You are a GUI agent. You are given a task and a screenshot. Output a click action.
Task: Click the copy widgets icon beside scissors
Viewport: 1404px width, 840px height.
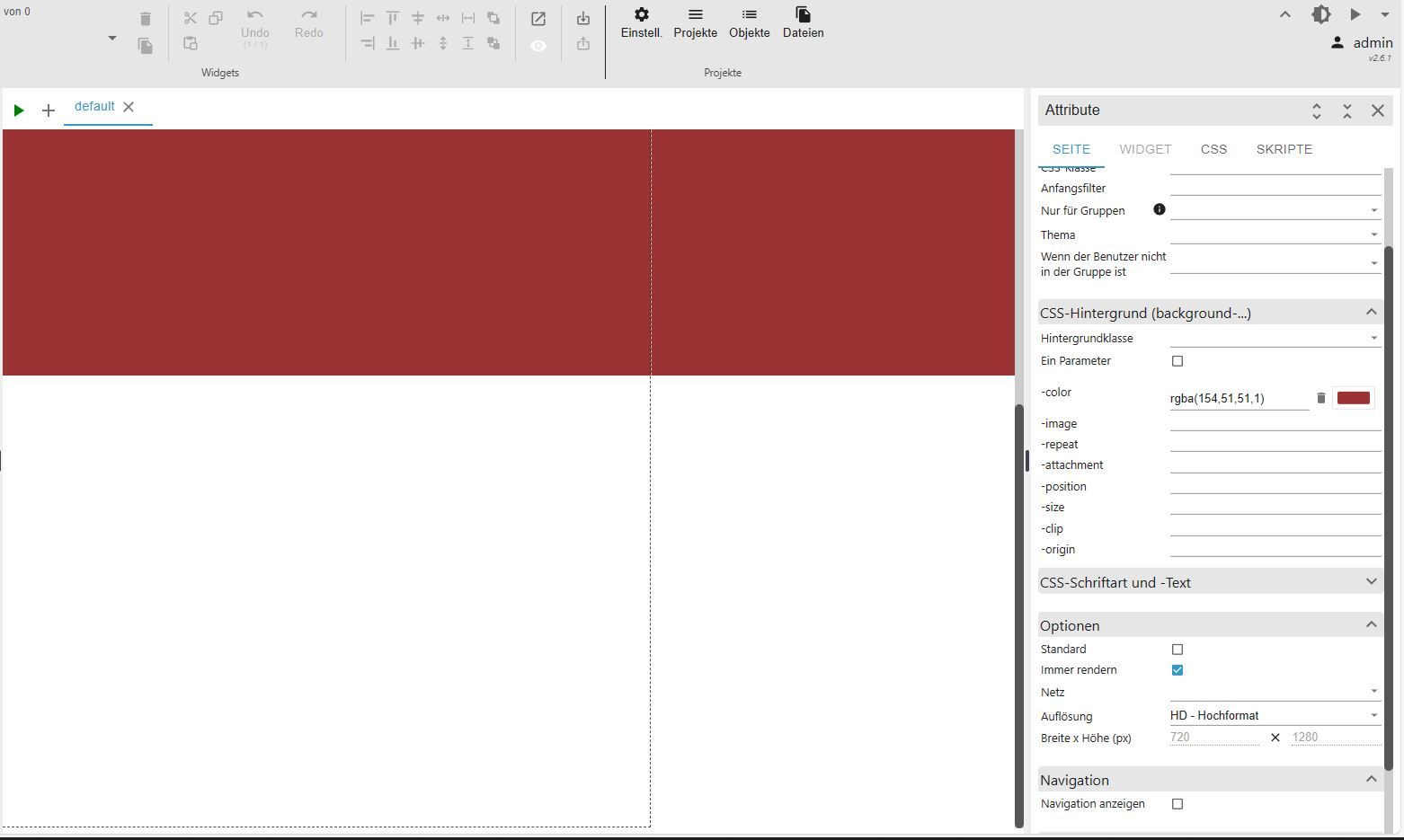[216, 18]
